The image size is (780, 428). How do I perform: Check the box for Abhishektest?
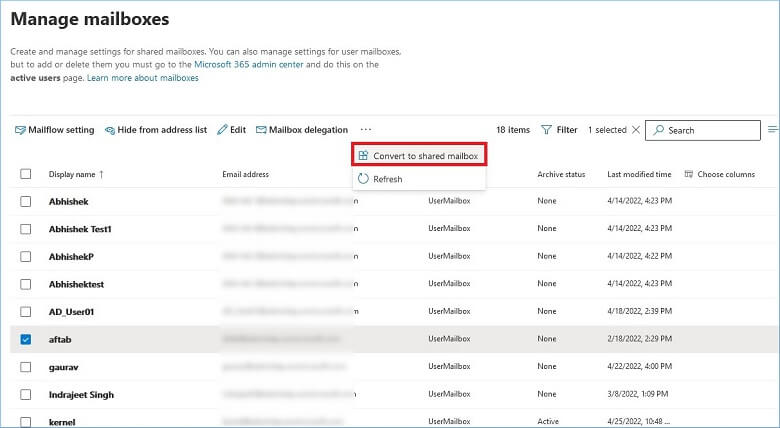click(x=25, y=284)
